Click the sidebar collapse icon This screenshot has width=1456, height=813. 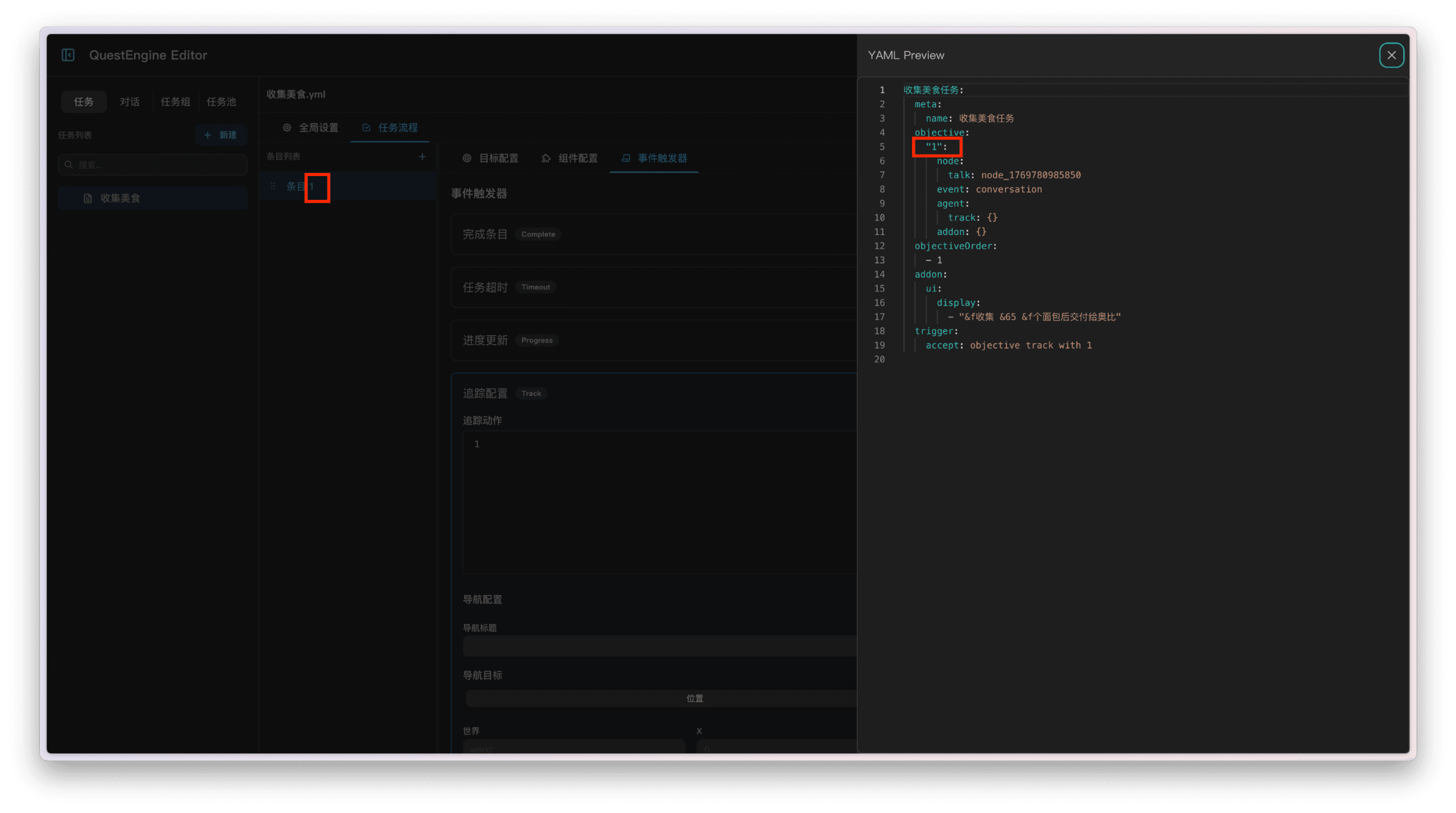pyautogui.click(x=68, y=55)
